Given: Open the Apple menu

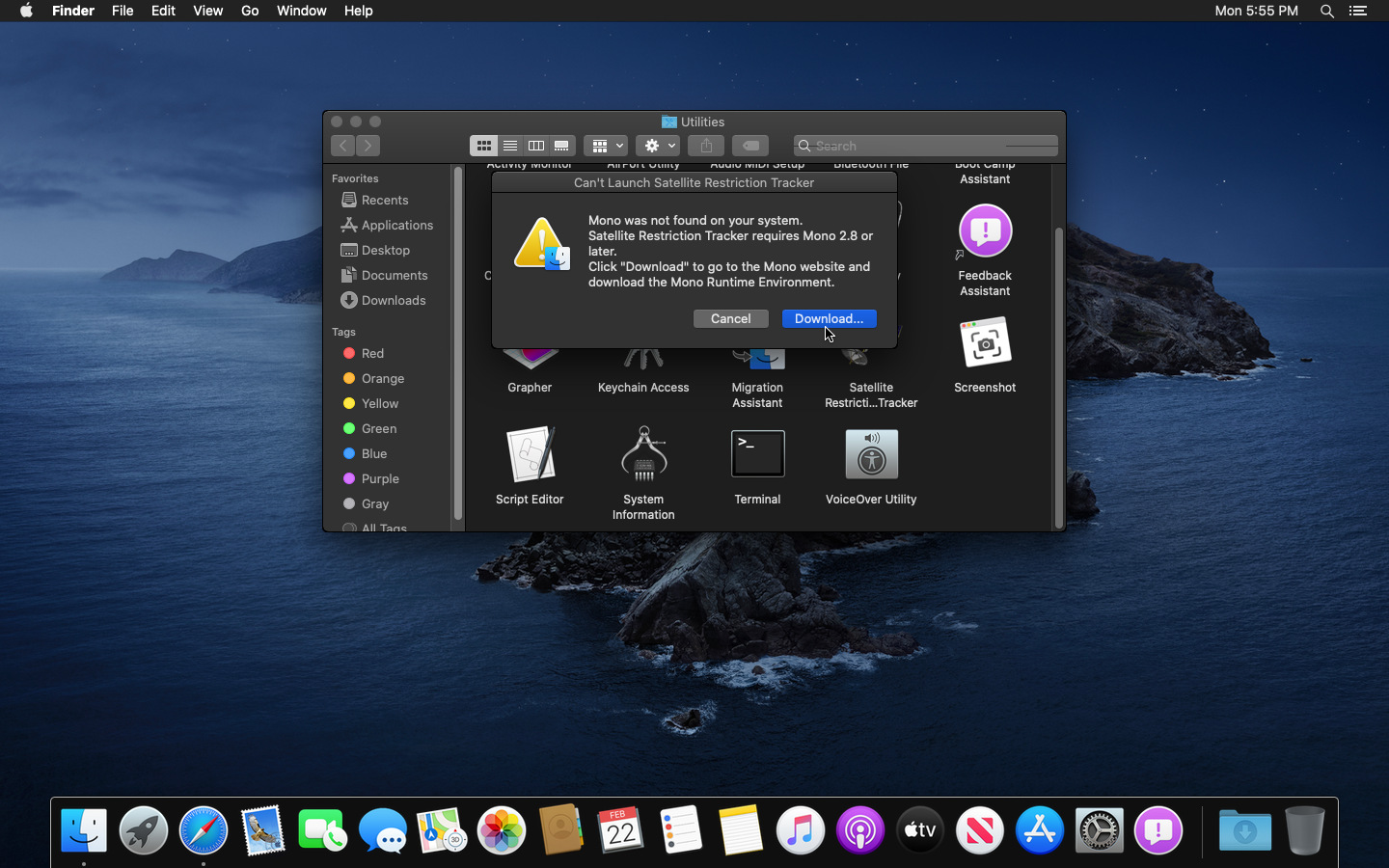Looking at the screenshot, I should [26, 11].
